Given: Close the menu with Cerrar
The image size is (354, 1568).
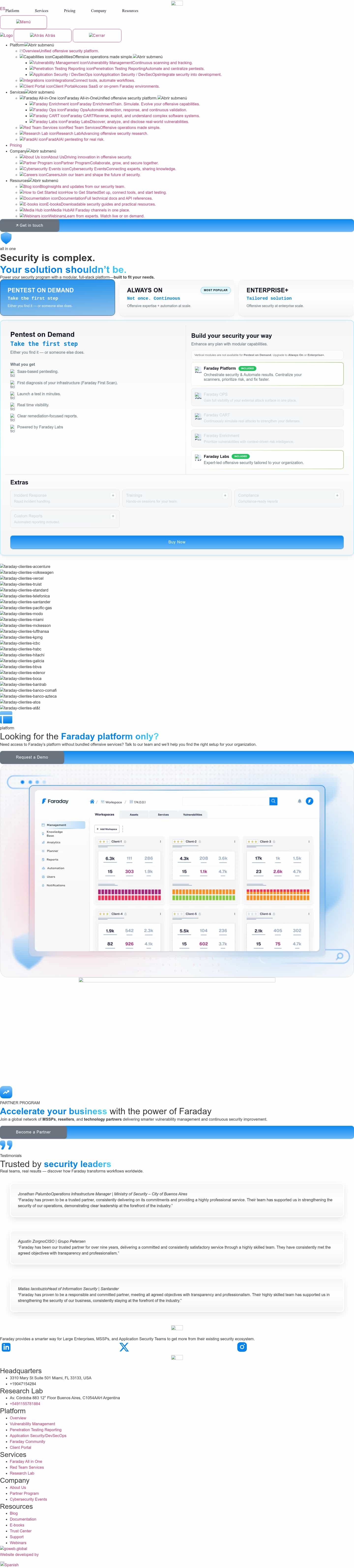Looking at the screenshot, I should coord(97,35).
